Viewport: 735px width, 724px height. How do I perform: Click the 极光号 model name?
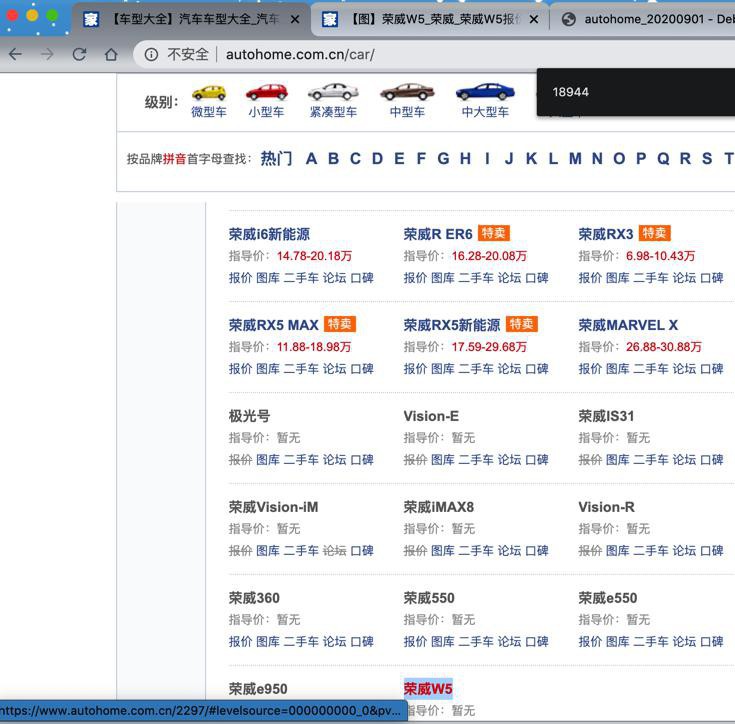coord(249,416)
